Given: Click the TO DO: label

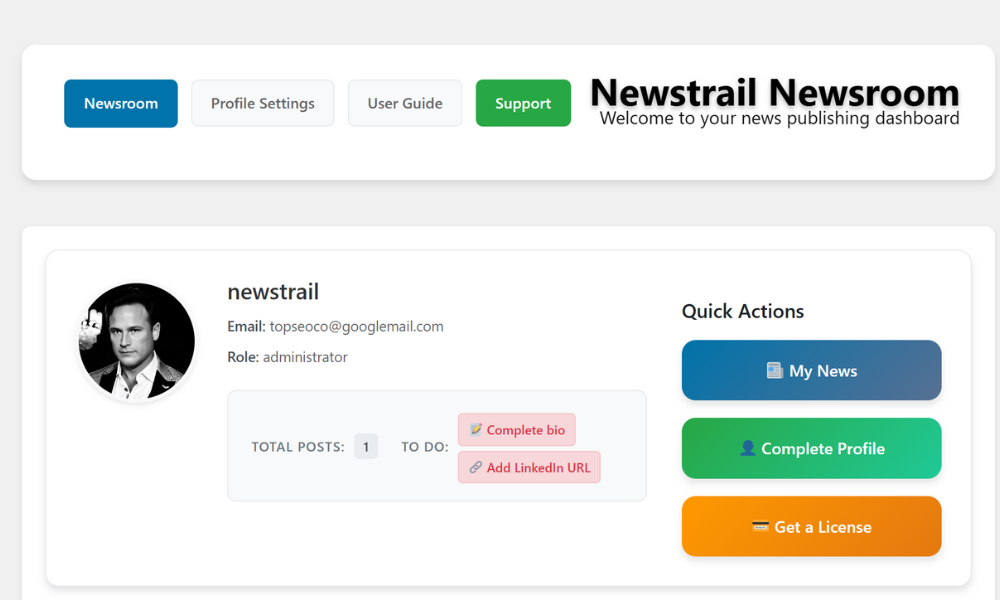Looking at the screenshot, I should coord(425,447).
